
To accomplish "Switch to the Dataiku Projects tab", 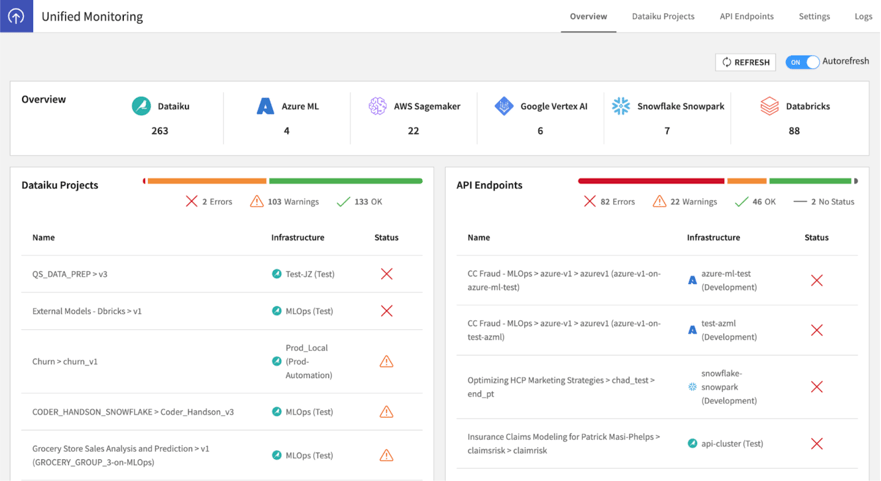I will click(x=663, y=16).
